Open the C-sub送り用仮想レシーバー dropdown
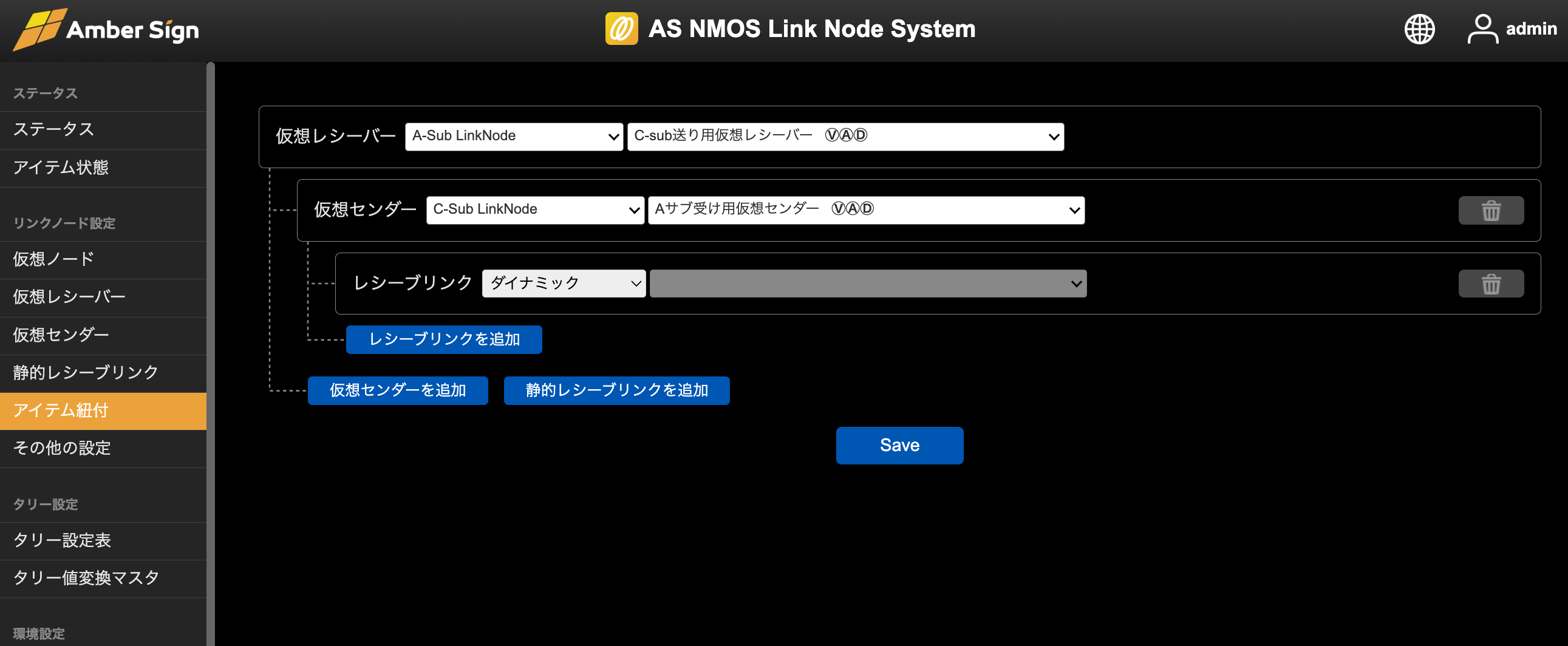 click(x=845, y=136)
